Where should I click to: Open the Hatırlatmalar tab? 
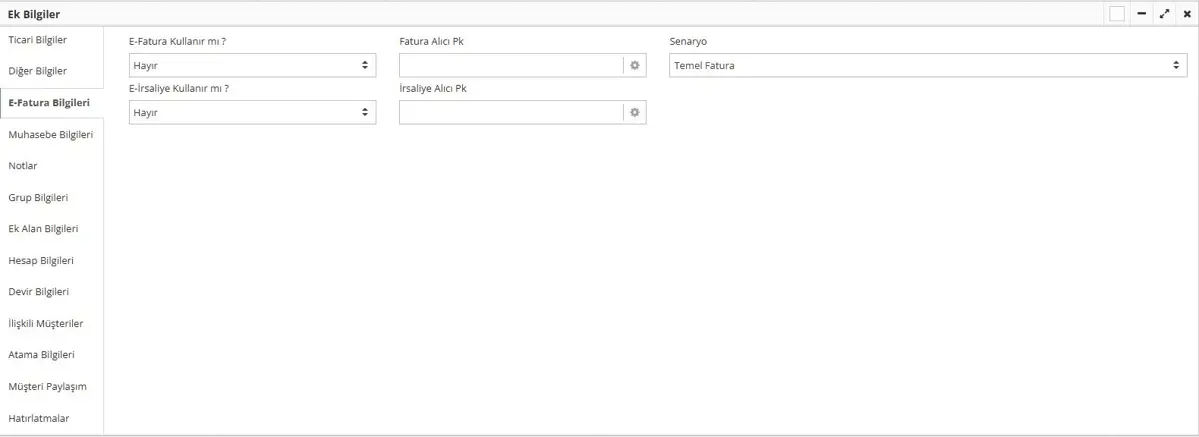pyautogui.click(x=39, y=418)
